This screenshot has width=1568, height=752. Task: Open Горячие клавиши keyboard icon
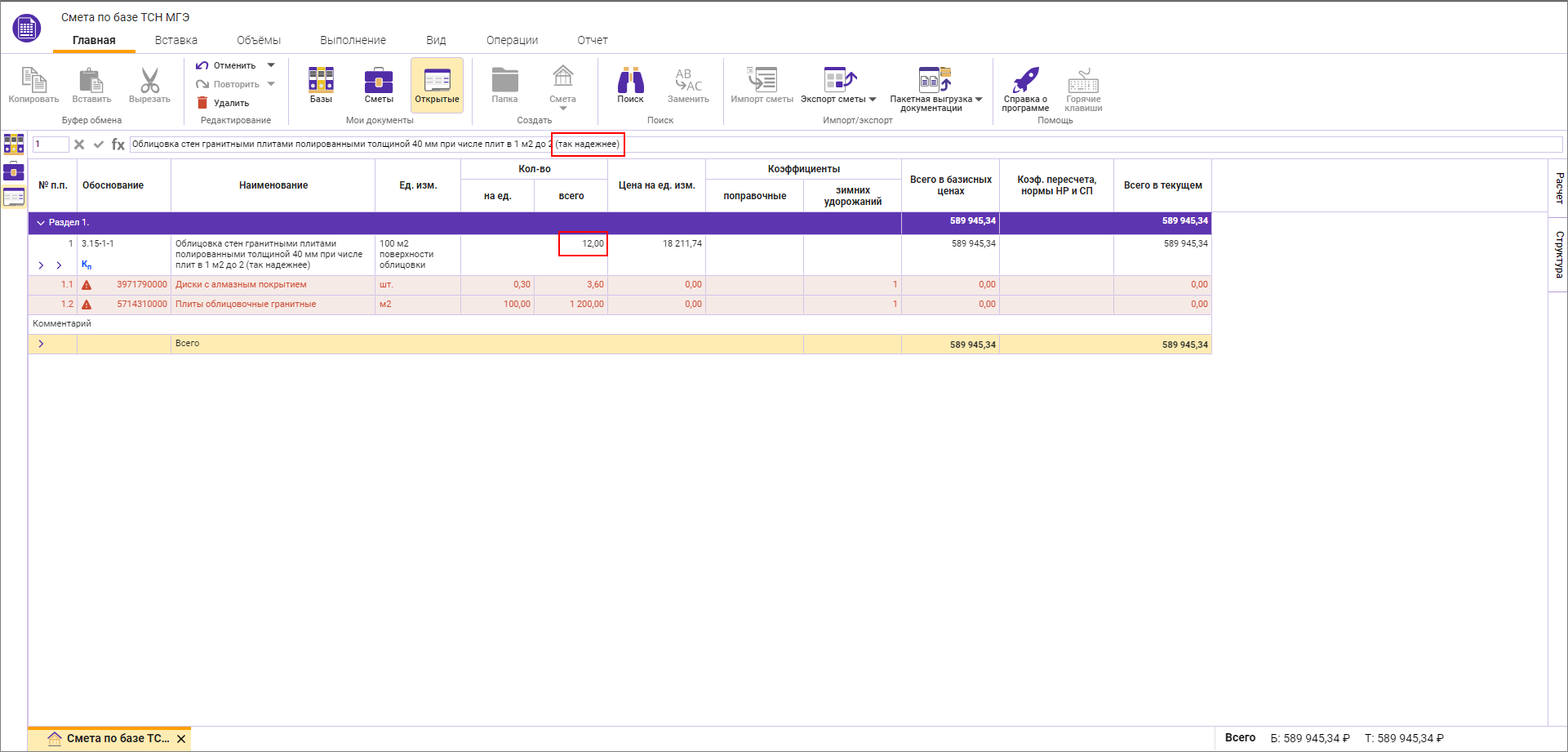(1083, 80)
